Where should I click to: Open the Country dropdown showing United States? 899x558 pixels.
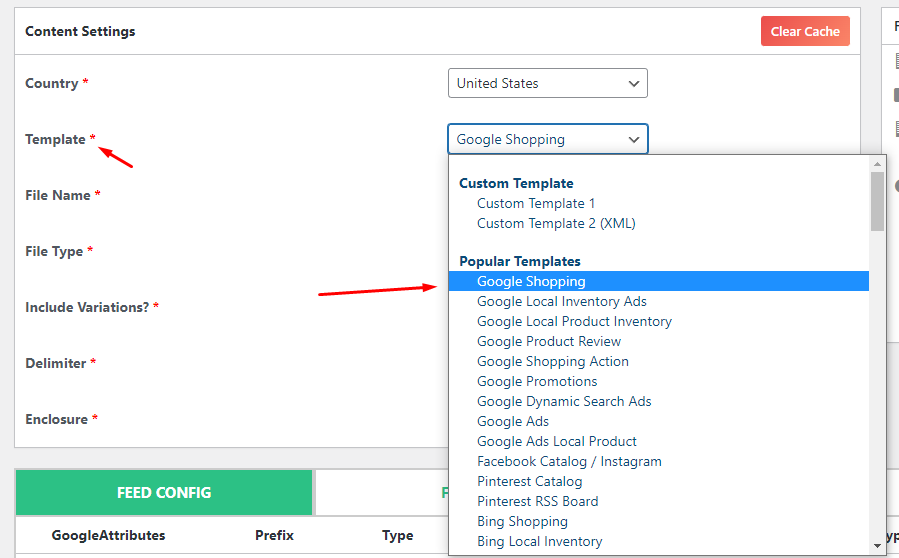[548, 83]
